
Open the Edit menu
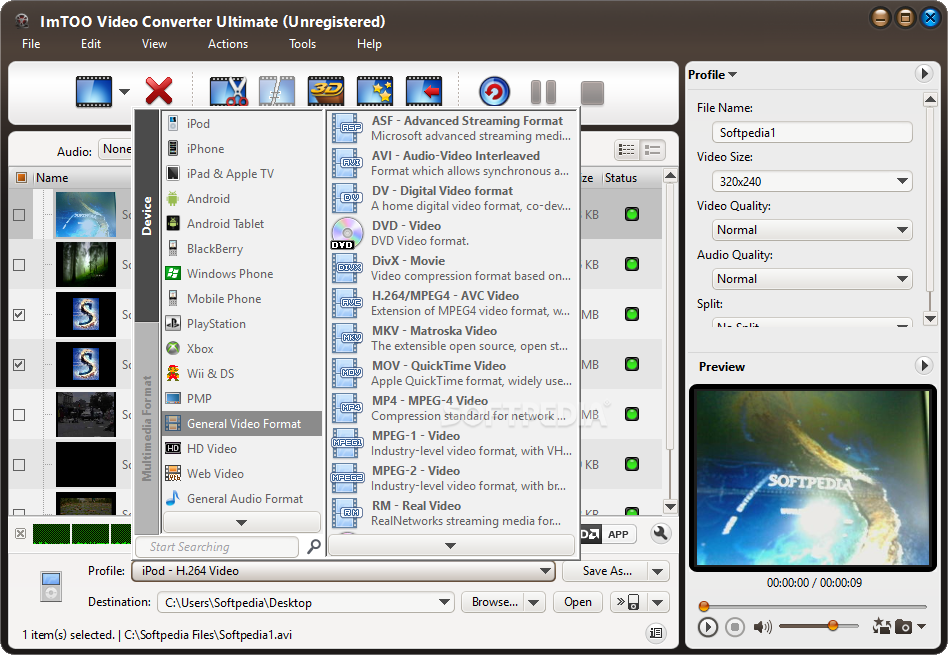91,44
